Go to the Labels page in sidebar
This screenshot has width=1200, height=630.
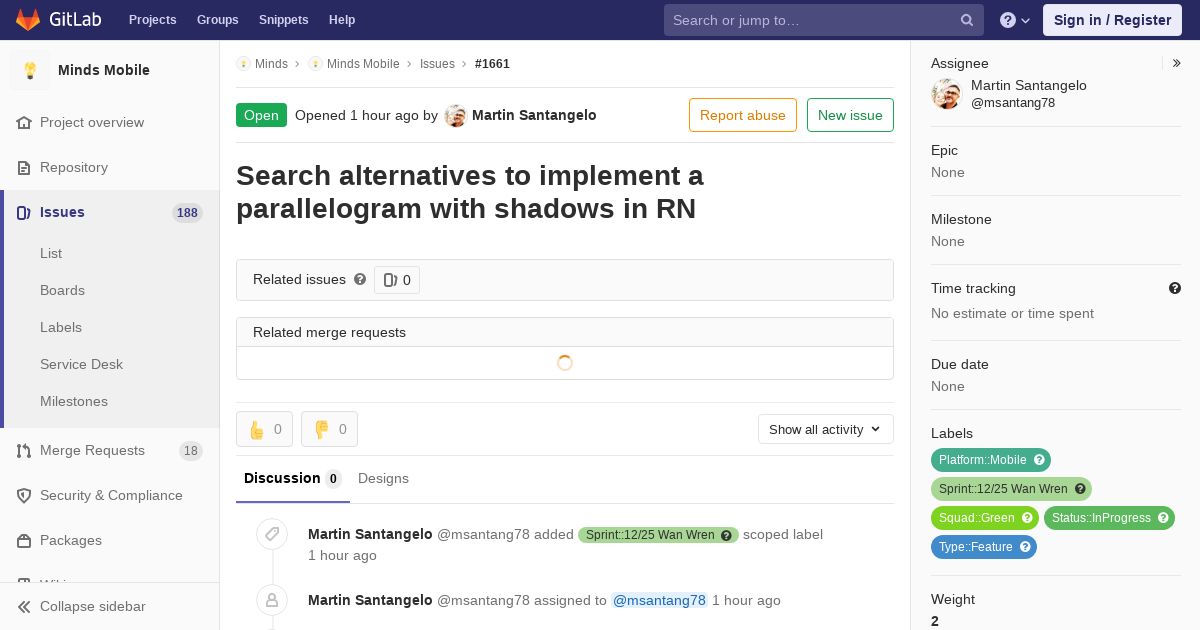click(x=61, y=327)
